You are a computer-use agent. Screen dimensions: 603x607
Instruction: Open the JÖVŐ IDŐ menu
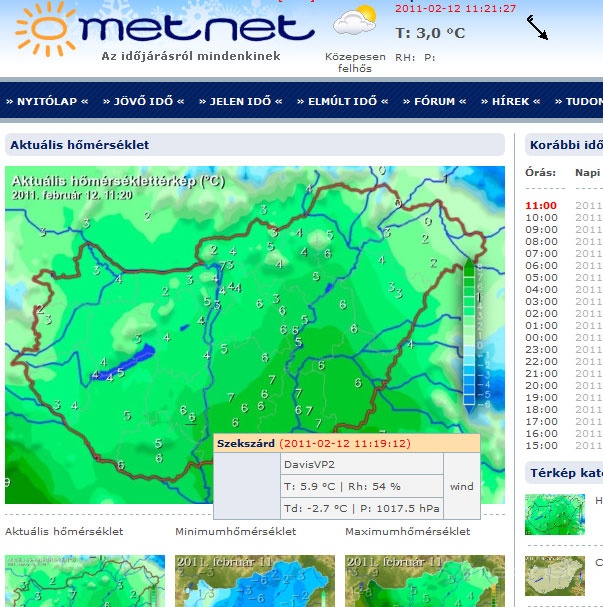coord(144,101)
